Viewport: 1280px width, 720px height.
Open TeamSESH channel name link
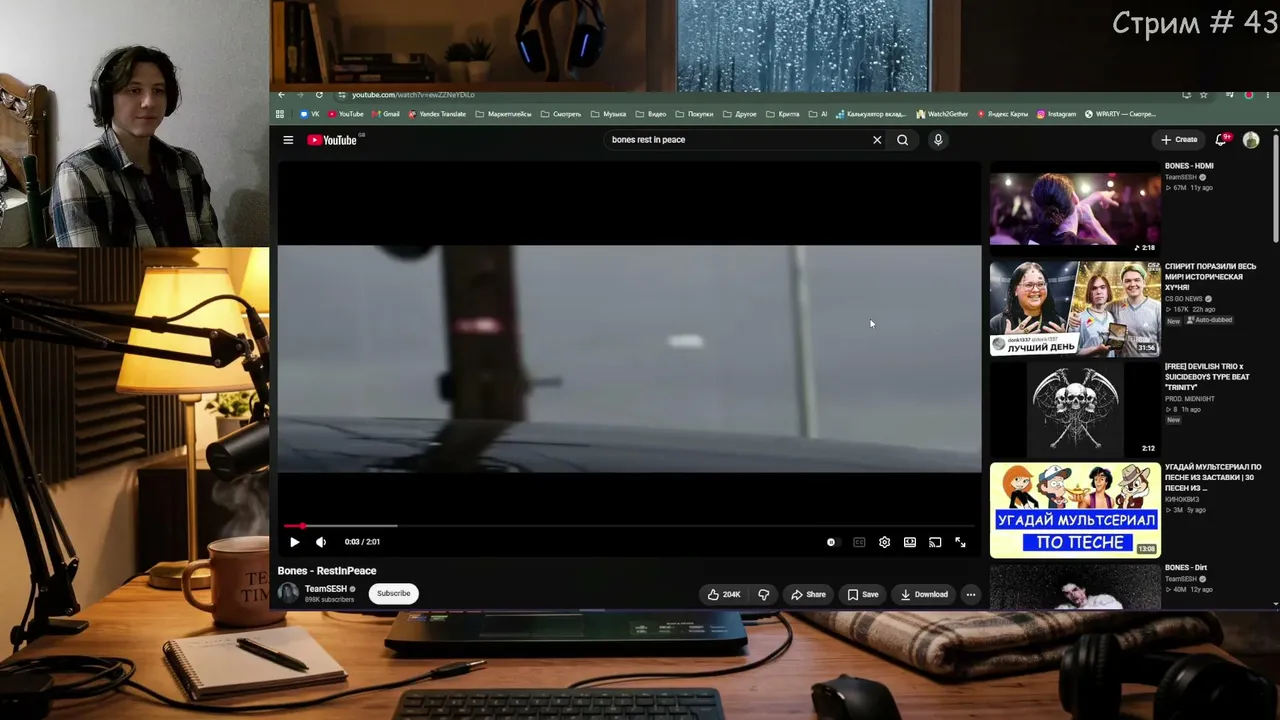pyautogui.click(x=326, y=589)
